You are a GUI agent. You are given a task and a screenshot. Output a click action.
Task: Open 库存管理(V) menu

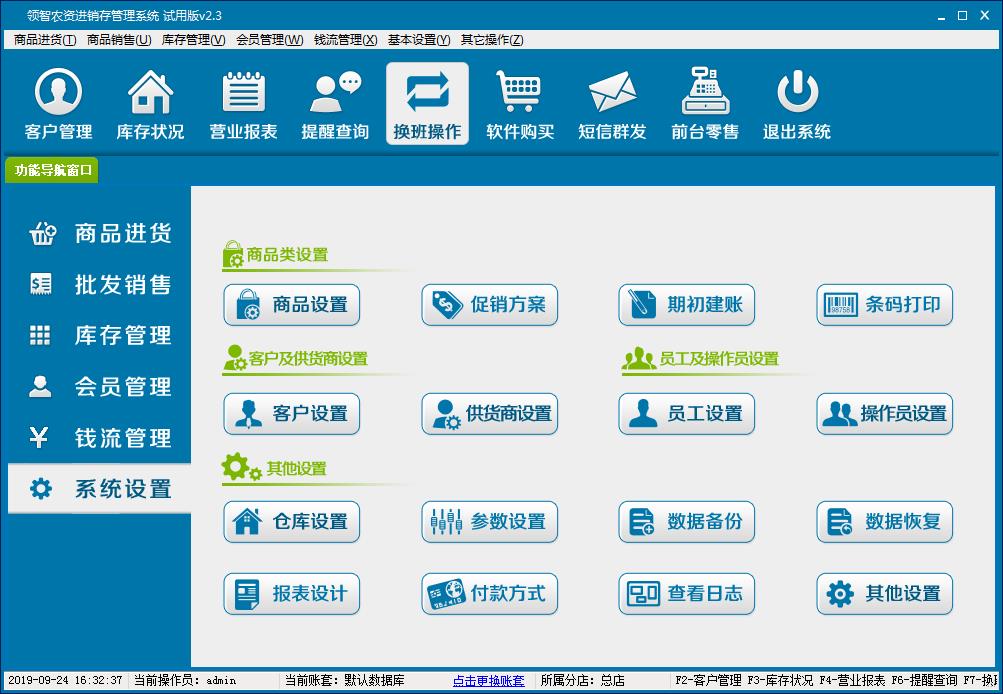193,40
